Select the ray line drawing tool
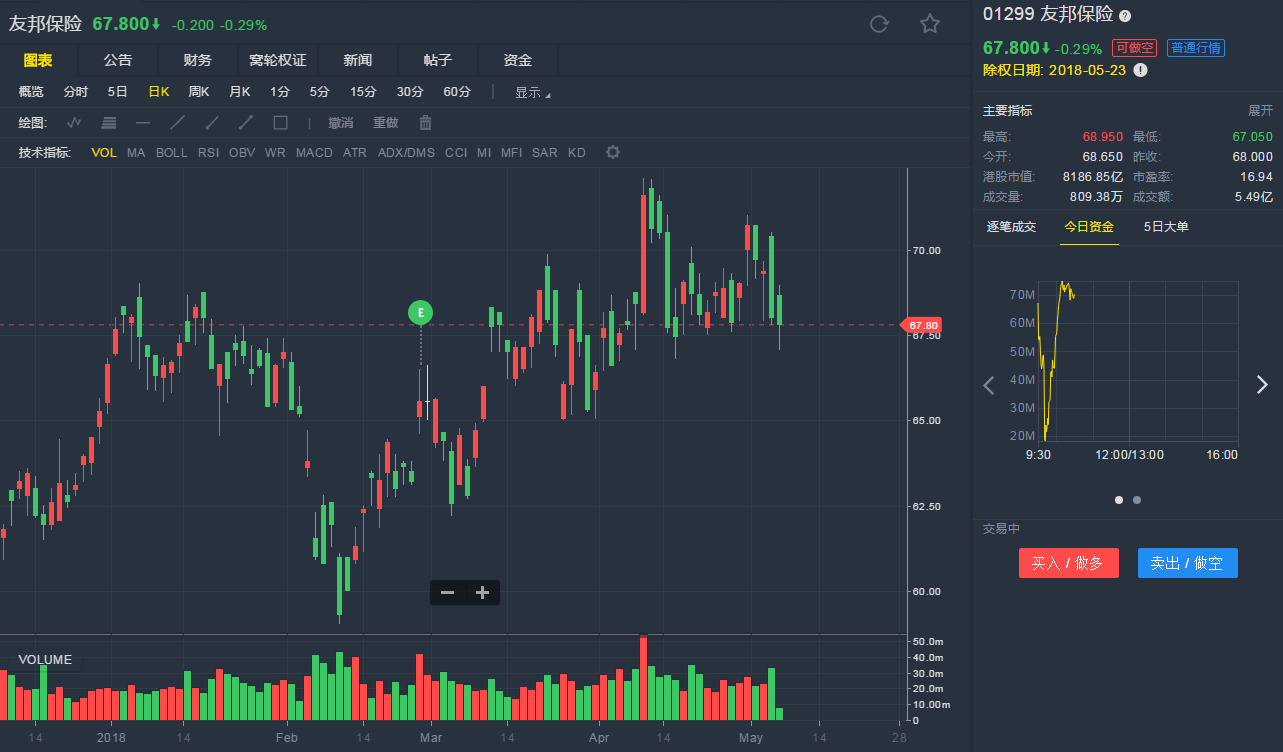The height and width of the screenshot is (752, 1283). [x=212, y=123]
